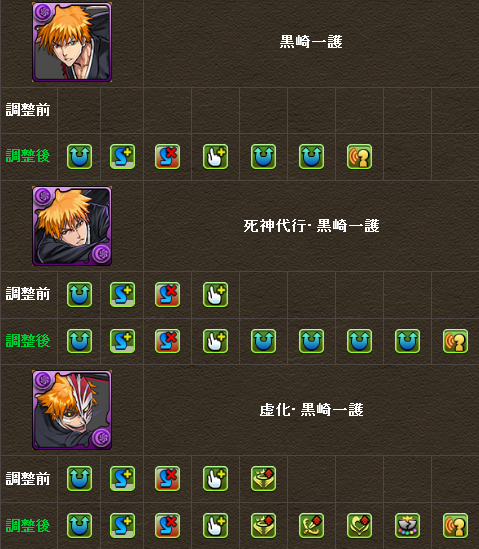Click the heart-shaped killer icon in 虚化's 調整後 row
This screenshot has height=549, width=479.
[x=359, y=526]
